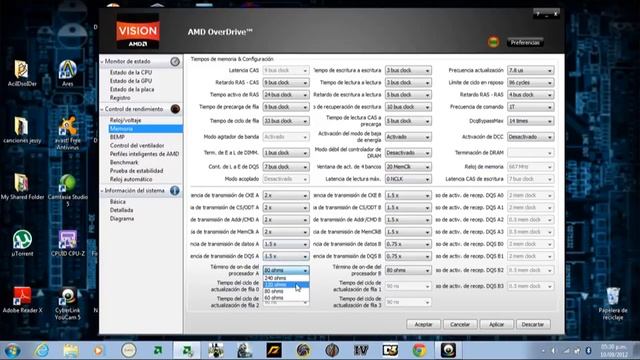Viewport: 640px width, 360px height.
Task: Open Modo débil del controlador de DRAM dropdown
Action: coord(408,153)
